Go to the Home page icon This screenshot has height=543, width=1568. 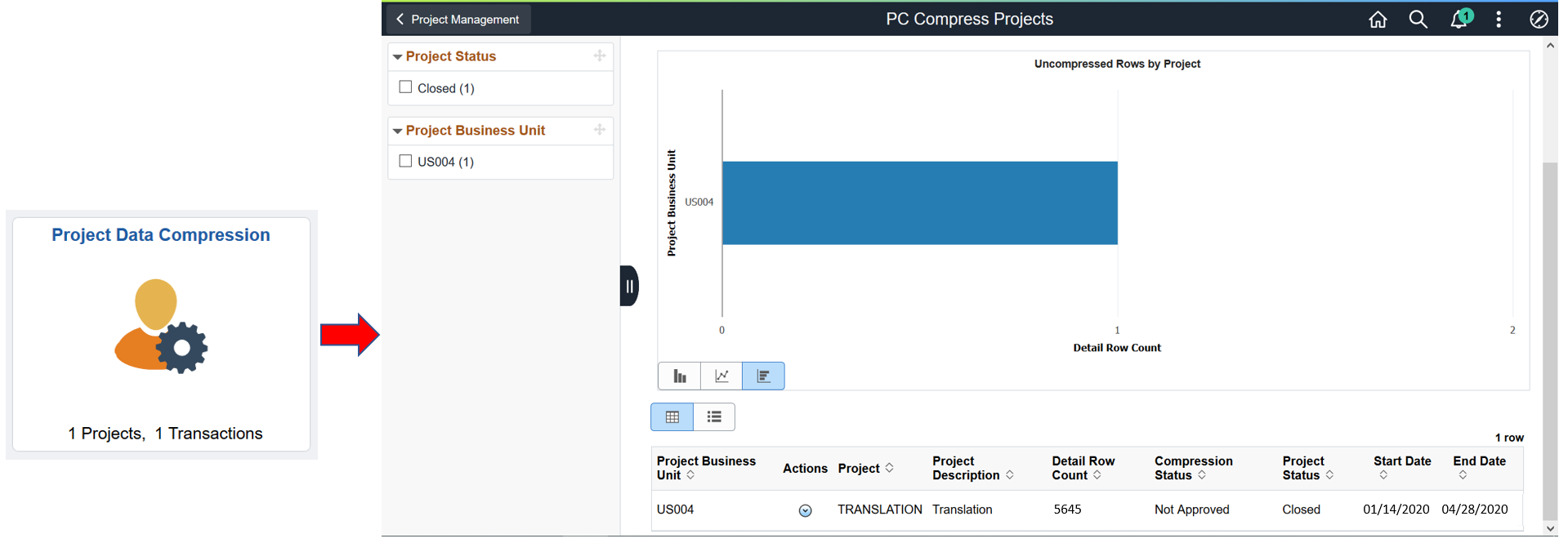click(1378, 20)
